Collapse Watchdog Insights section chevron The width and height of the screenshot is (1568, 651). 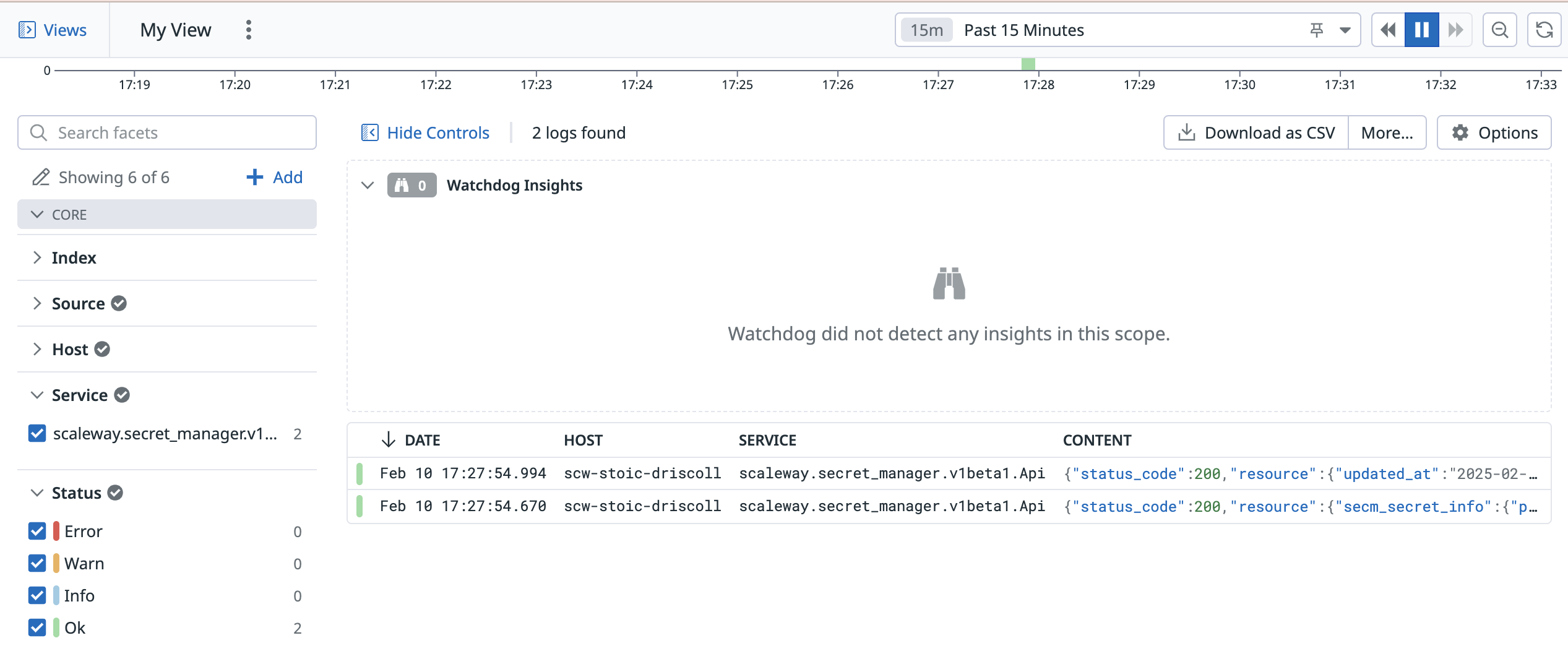click(368, 185)
